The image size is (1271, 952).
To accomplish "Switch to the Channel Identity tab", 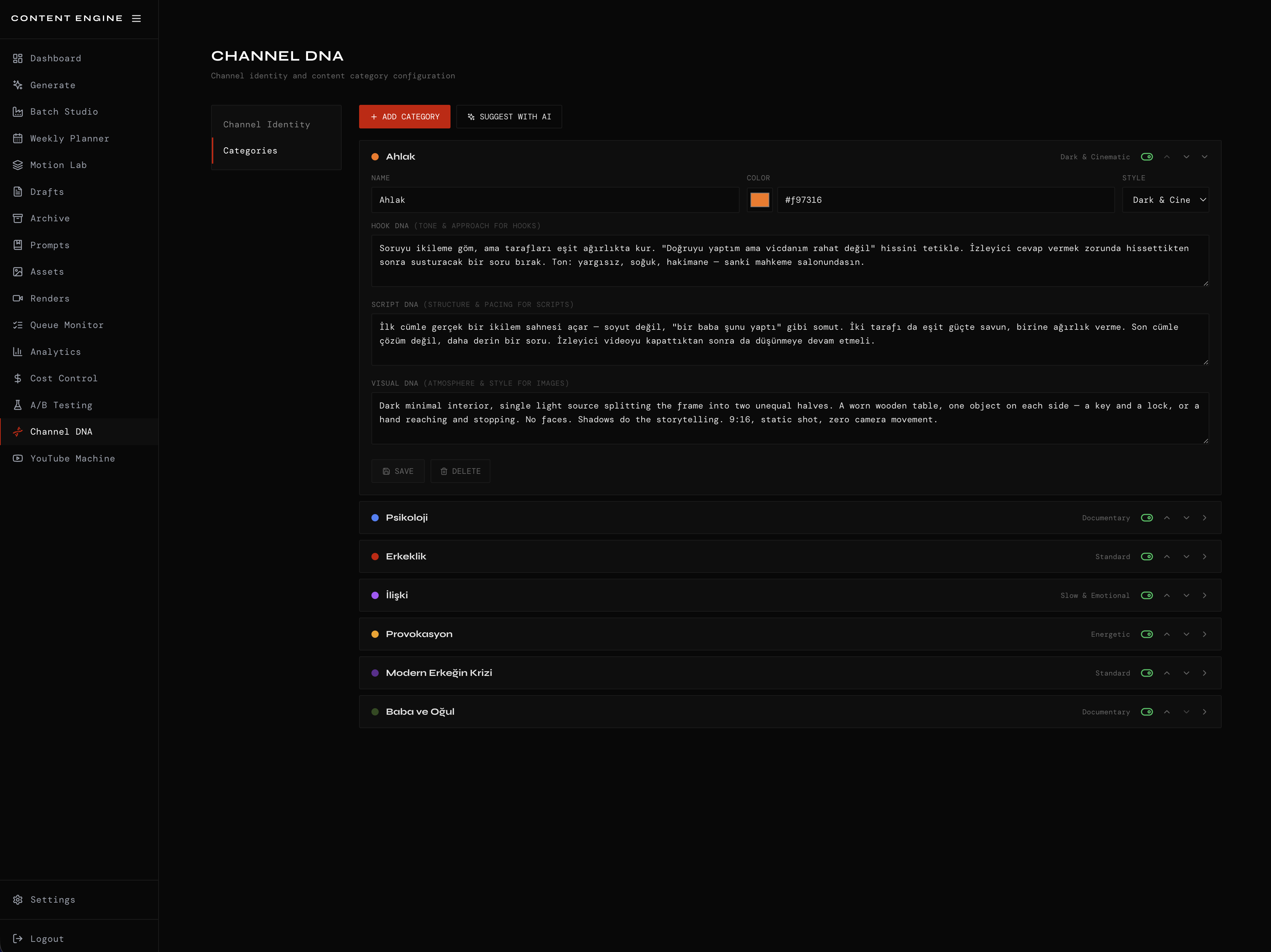I will 267,125.
